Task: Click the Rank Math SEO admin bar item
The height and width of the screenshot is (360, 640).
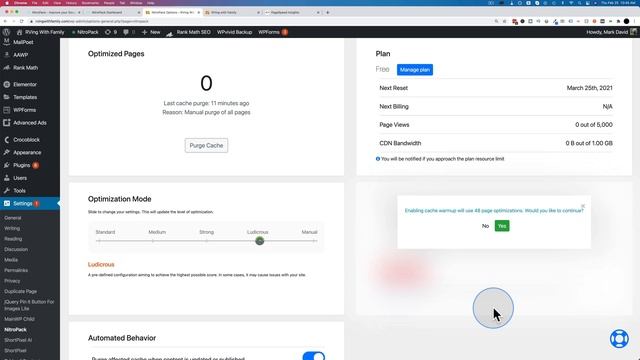Action: coord(189,32)
